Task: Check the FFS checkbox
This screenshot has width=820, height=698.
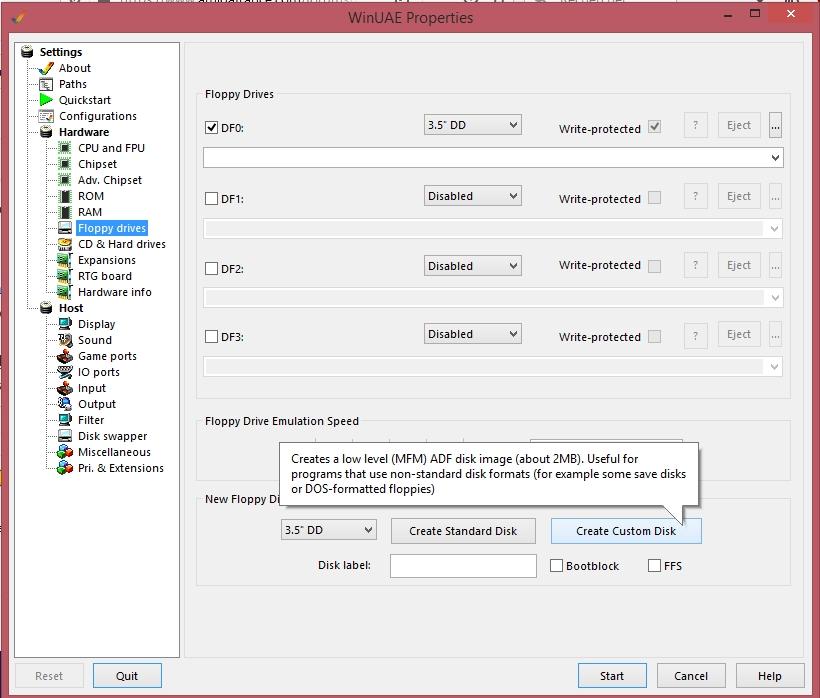Action: point(654,566)
